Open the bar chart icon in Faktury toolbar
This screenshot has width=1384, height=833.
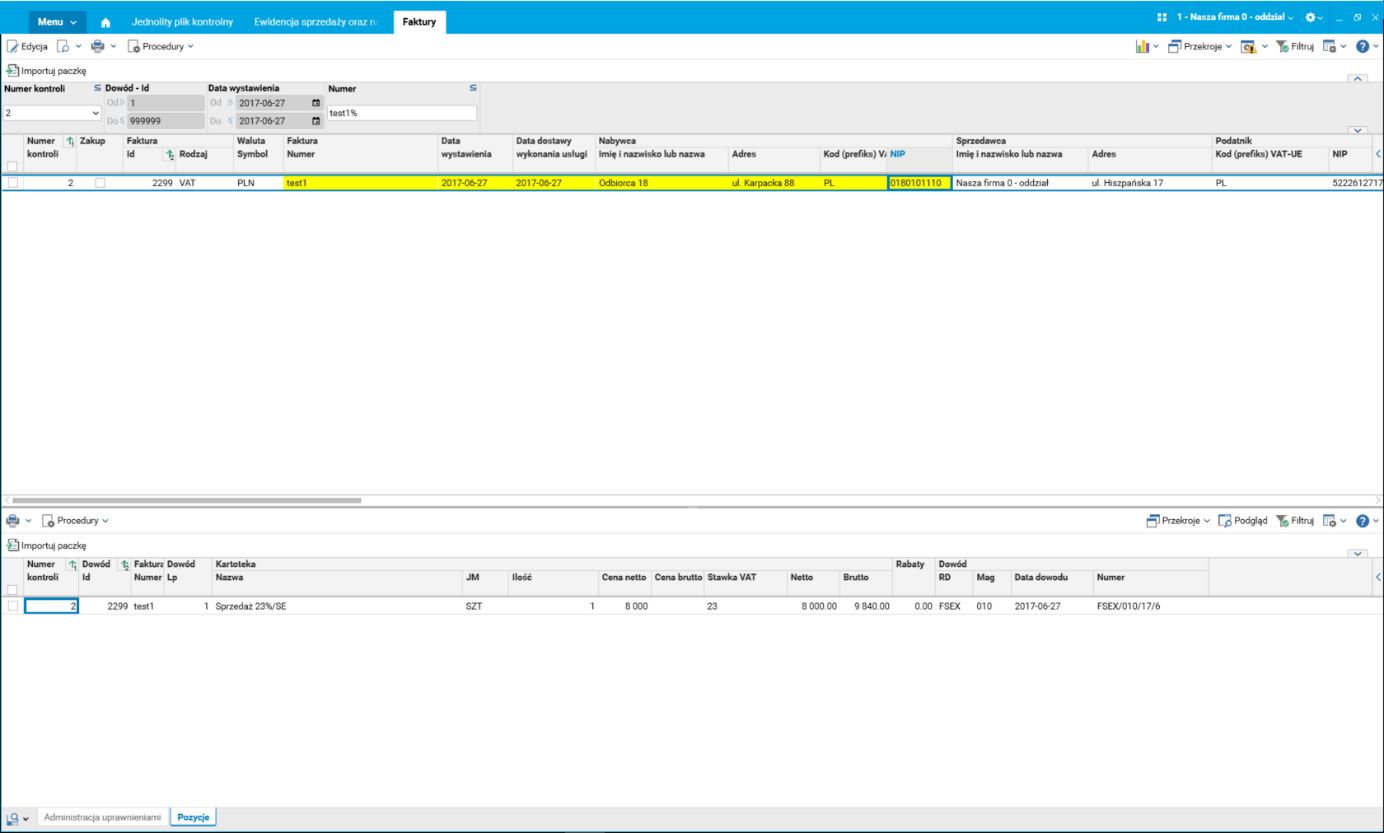pos(1142,46)
